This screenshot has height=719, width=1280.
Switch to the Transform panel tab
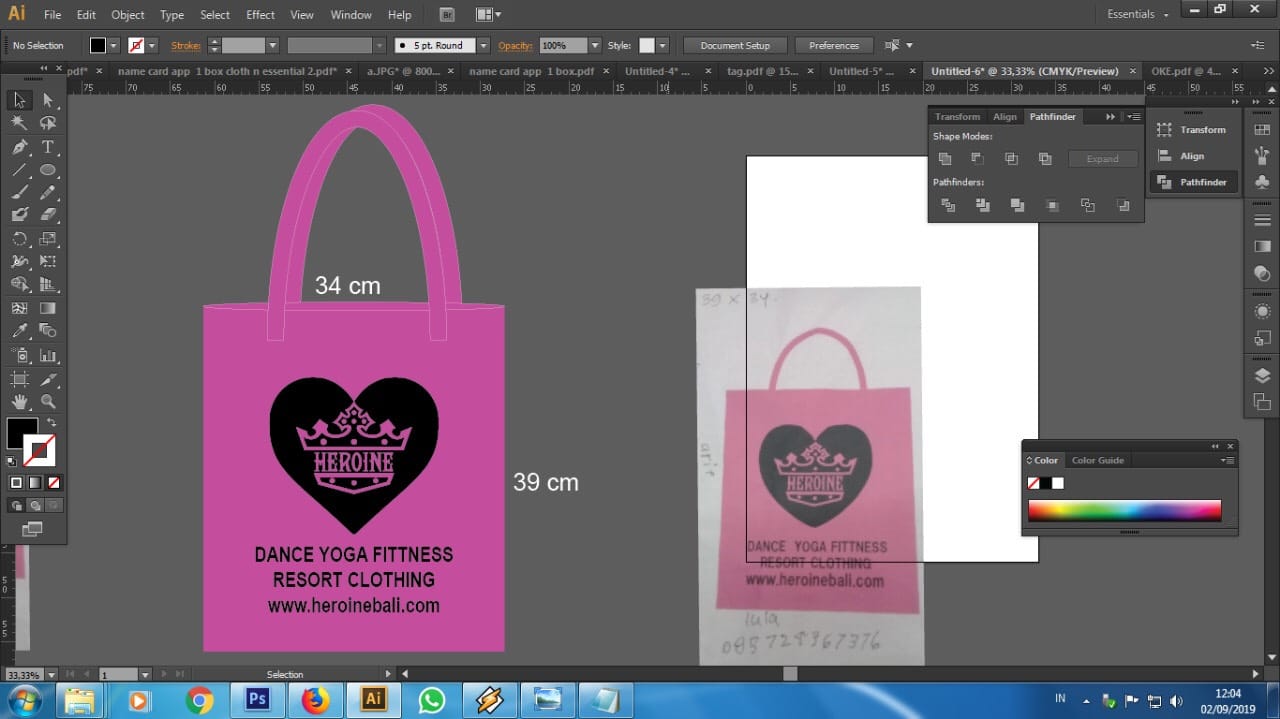(957, 117)
